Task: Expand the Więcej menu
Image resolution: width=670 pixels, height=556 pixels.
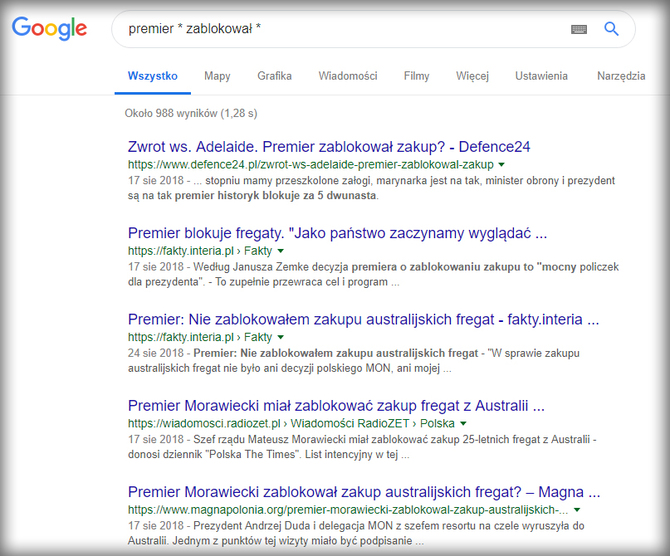Action: 472,76
